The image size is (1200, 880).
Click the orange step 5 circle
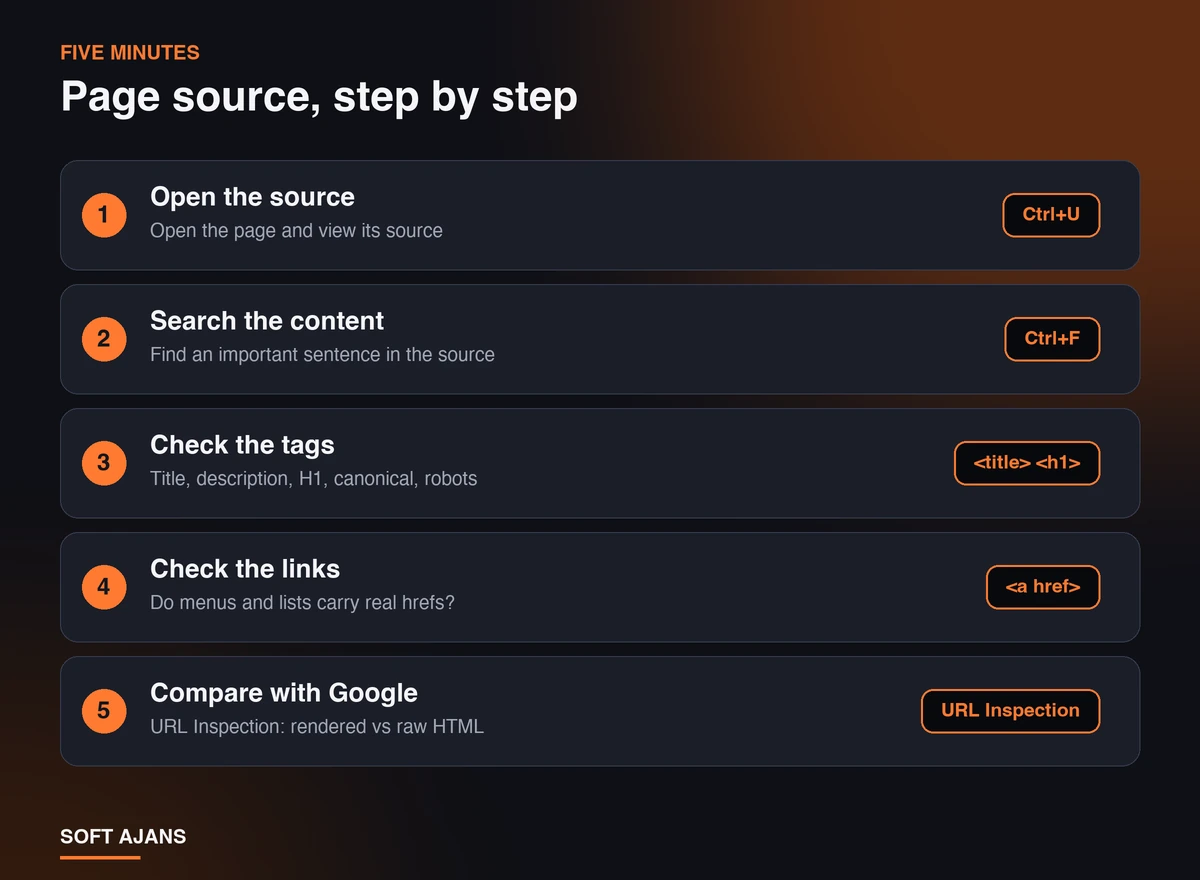pyautogui.click(x=104, y=711)
